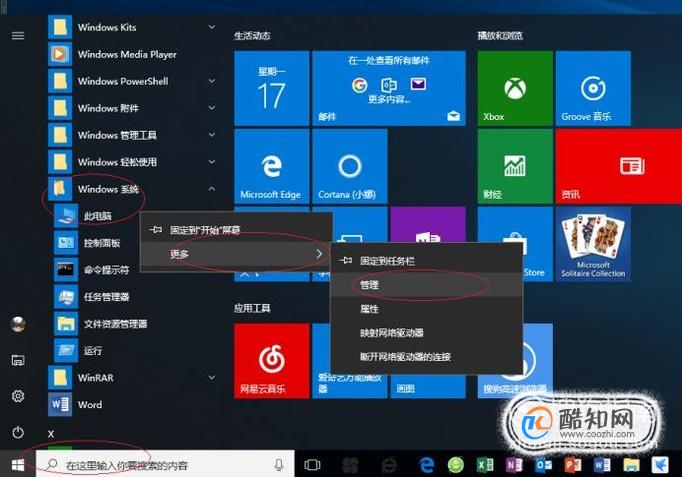Screen dimensions: 682x477
Task: Launch Edge from the taskbar
Action: 427,465
